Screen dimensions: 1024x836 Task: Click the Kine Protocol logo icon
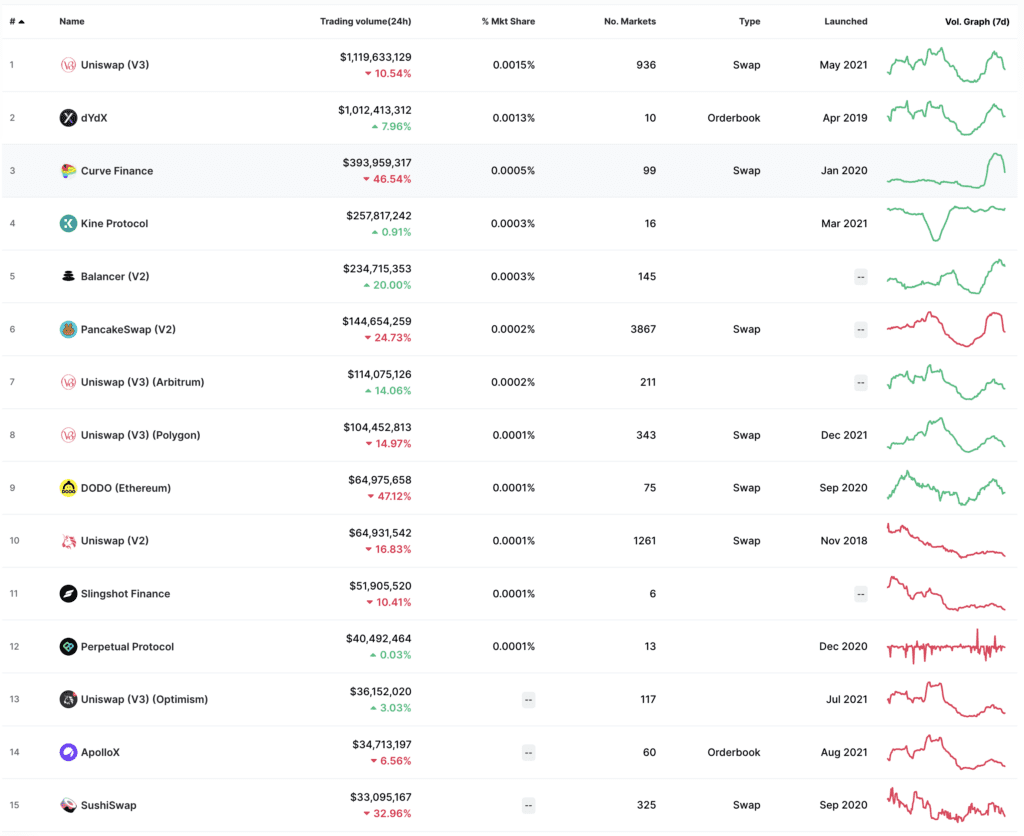68,223
